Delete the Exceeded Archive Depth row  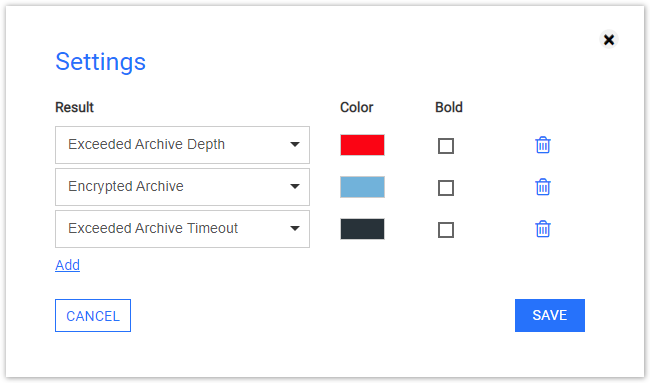pyautogui.click(x=543, y=145)
